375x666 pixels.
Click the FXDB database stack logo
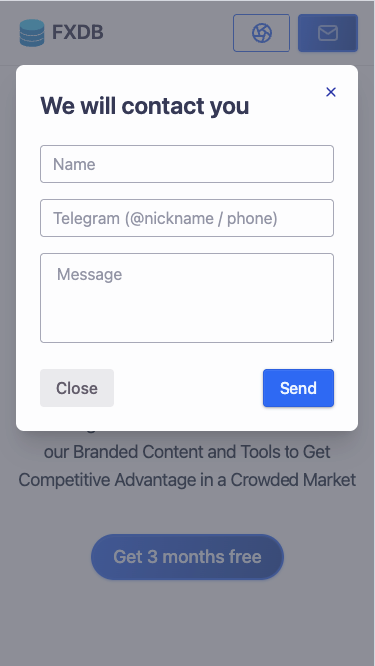pos(32,33)
